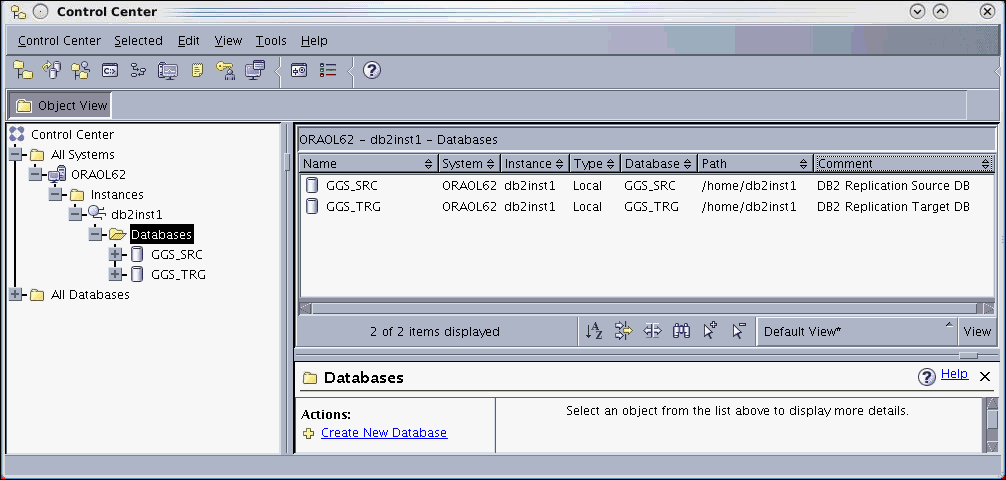
Task: Click the GGS_SRC database icon in list
Action: 312,186
